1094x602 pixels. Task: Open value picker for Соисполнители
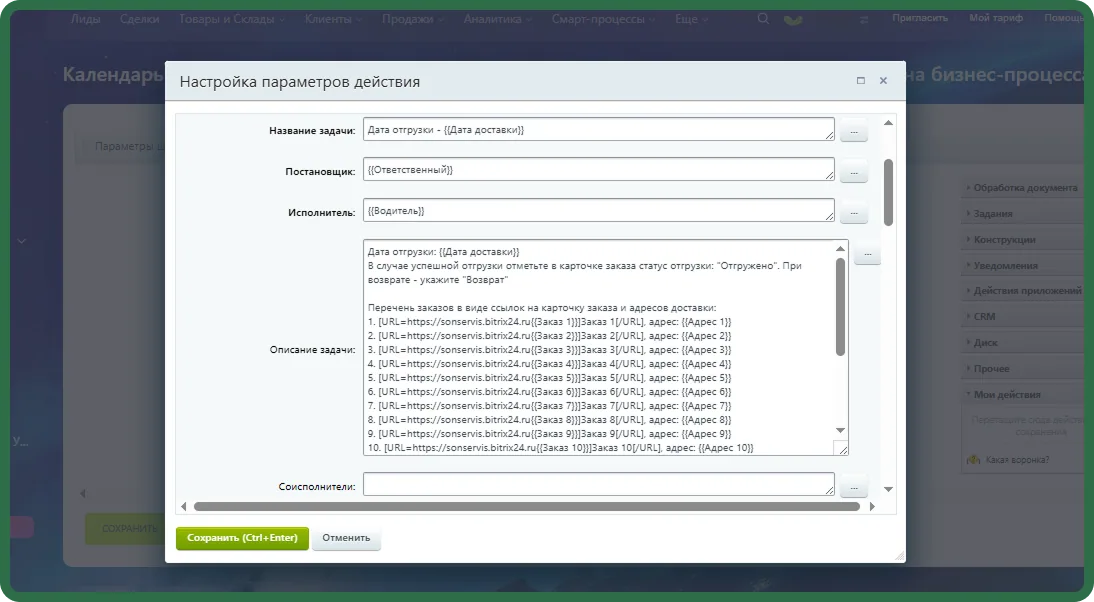click(x=854, y=486)
